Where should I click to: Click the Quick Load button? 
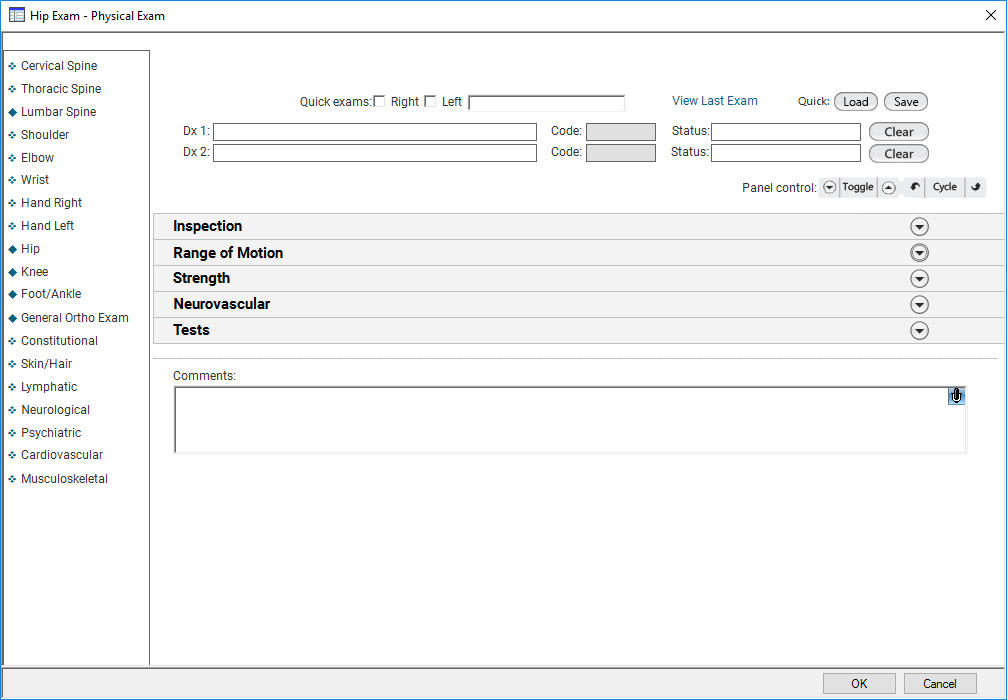point(856,102)
